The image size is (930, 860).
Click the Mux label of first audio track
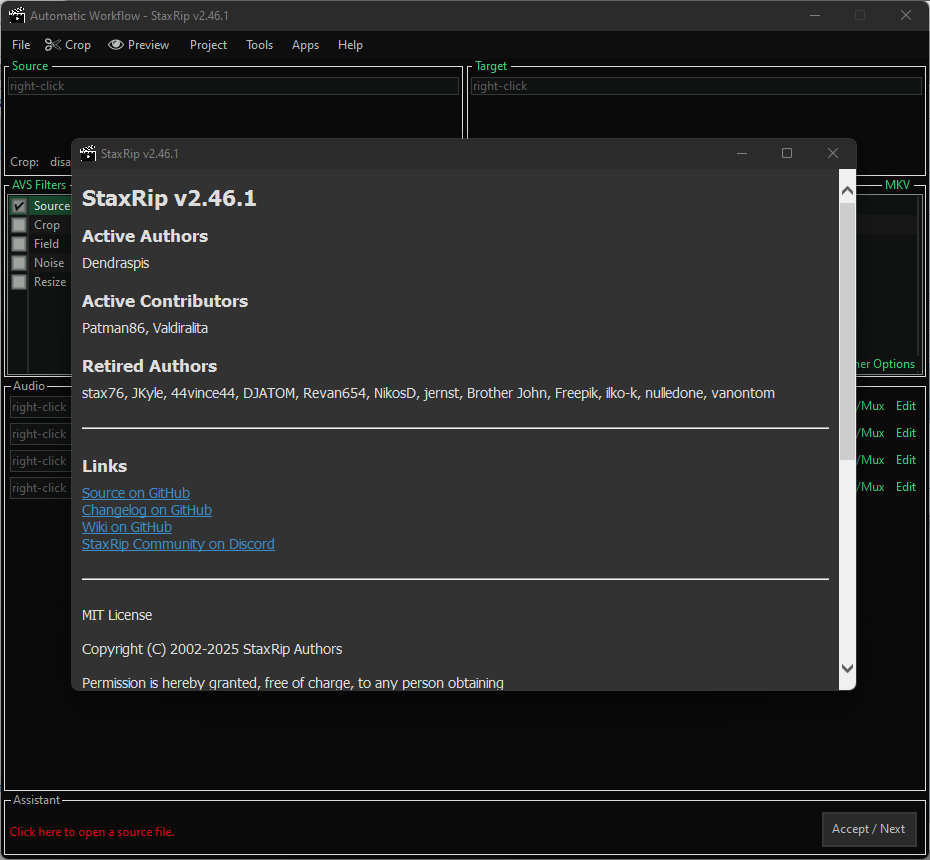871,406
